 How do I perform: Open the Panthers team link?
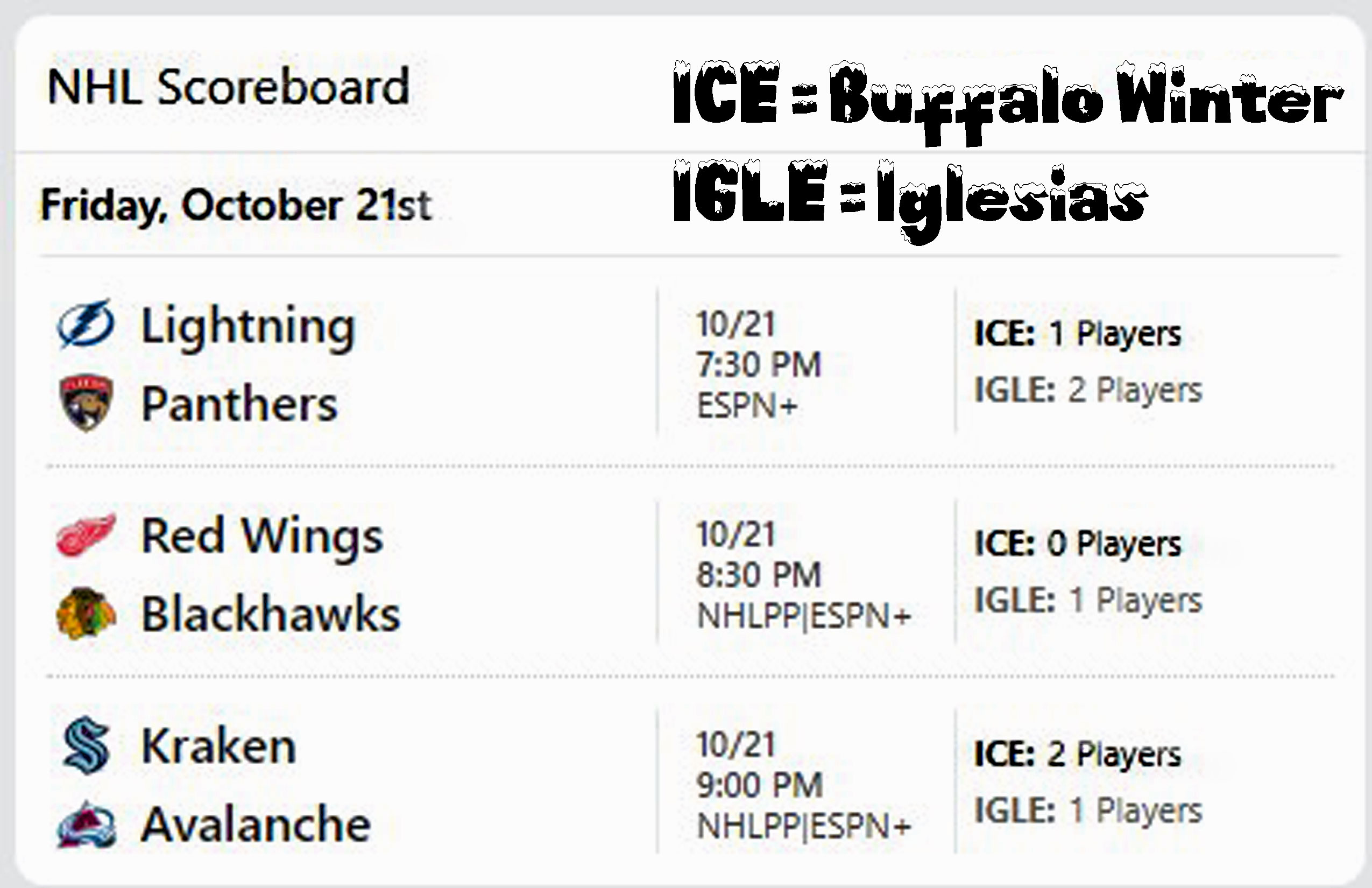239,404
